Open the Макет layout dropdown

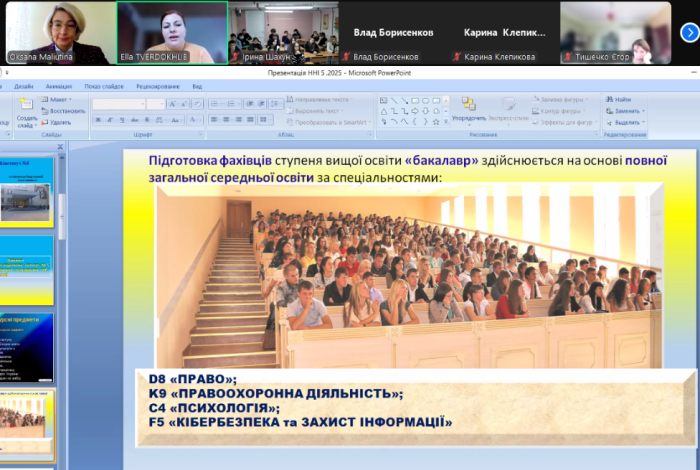pos(58,100)
